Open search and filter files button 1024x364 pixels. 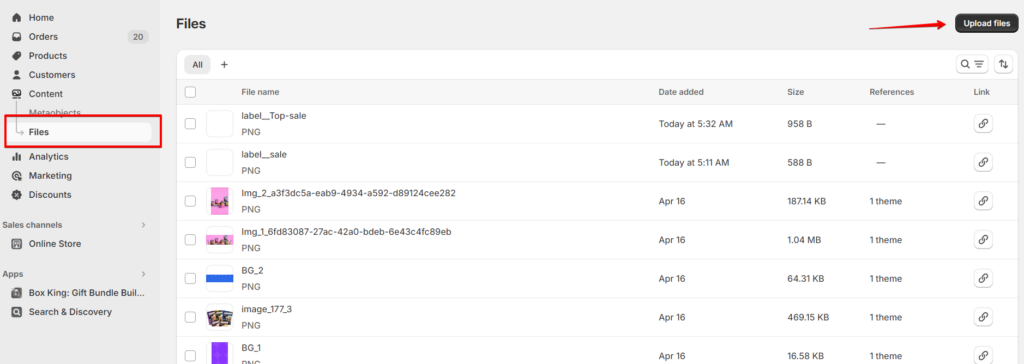pos(972,64)
